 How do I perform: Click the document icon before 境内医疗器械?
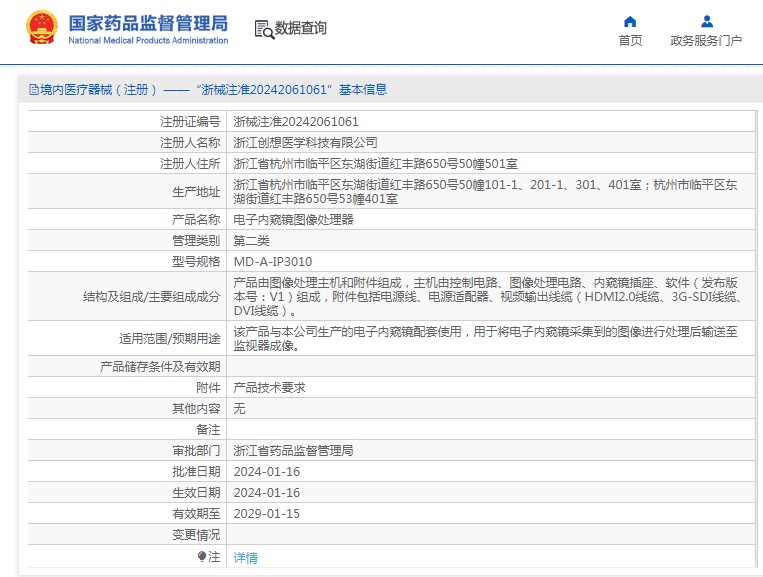[34, 90]
